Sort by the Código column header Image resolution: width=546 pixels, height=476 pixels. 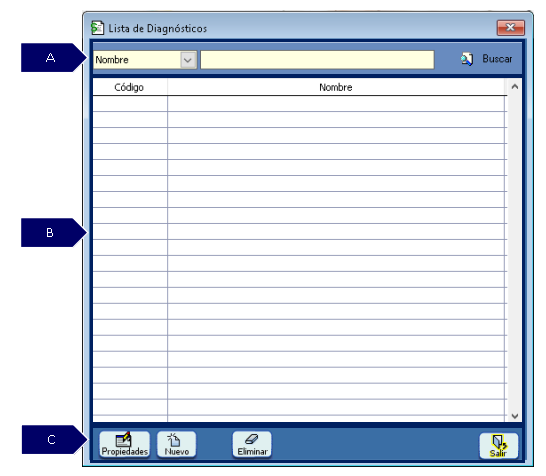coord(130,87)
